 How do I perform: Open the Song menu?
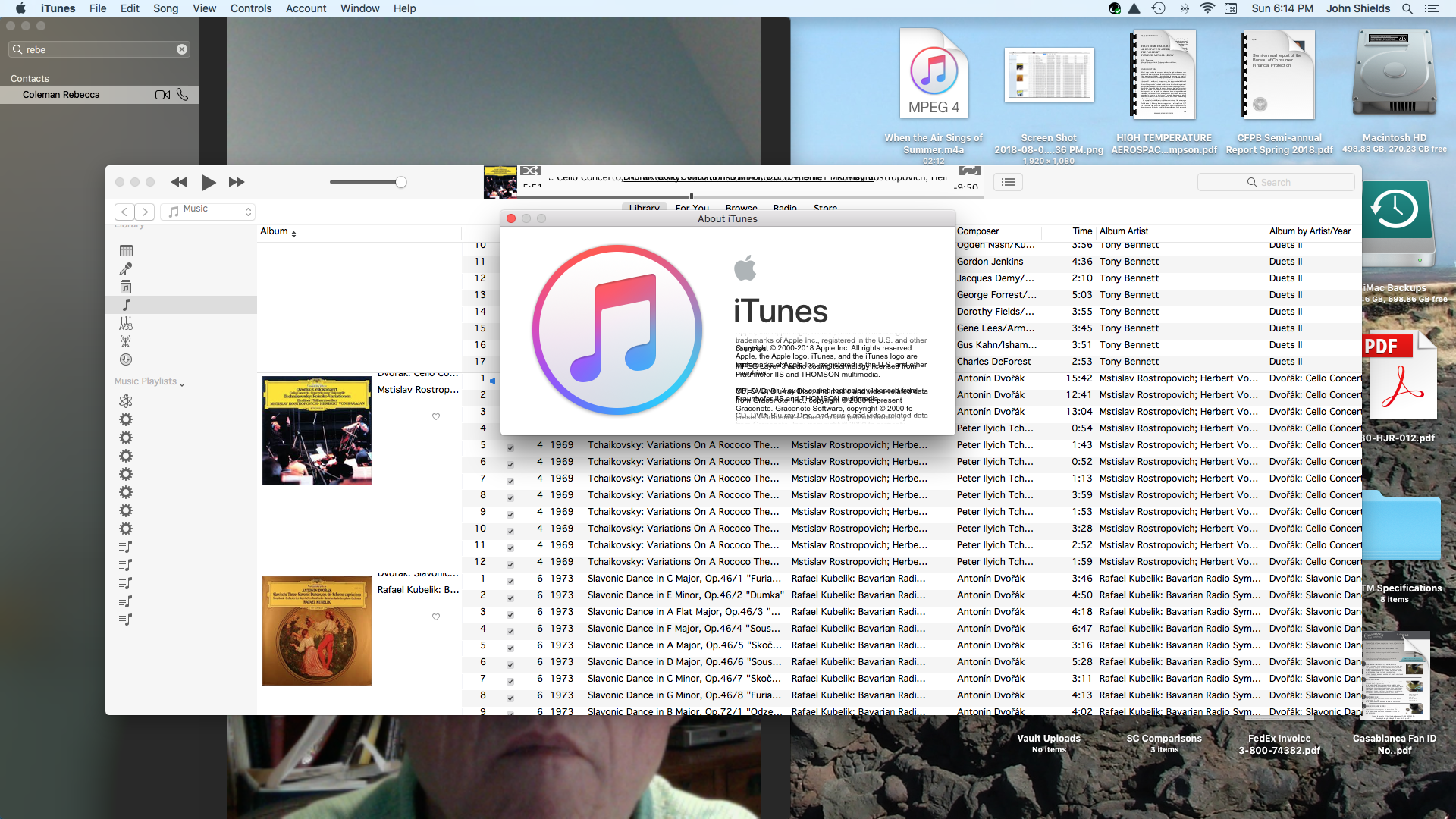click(165, 8)
